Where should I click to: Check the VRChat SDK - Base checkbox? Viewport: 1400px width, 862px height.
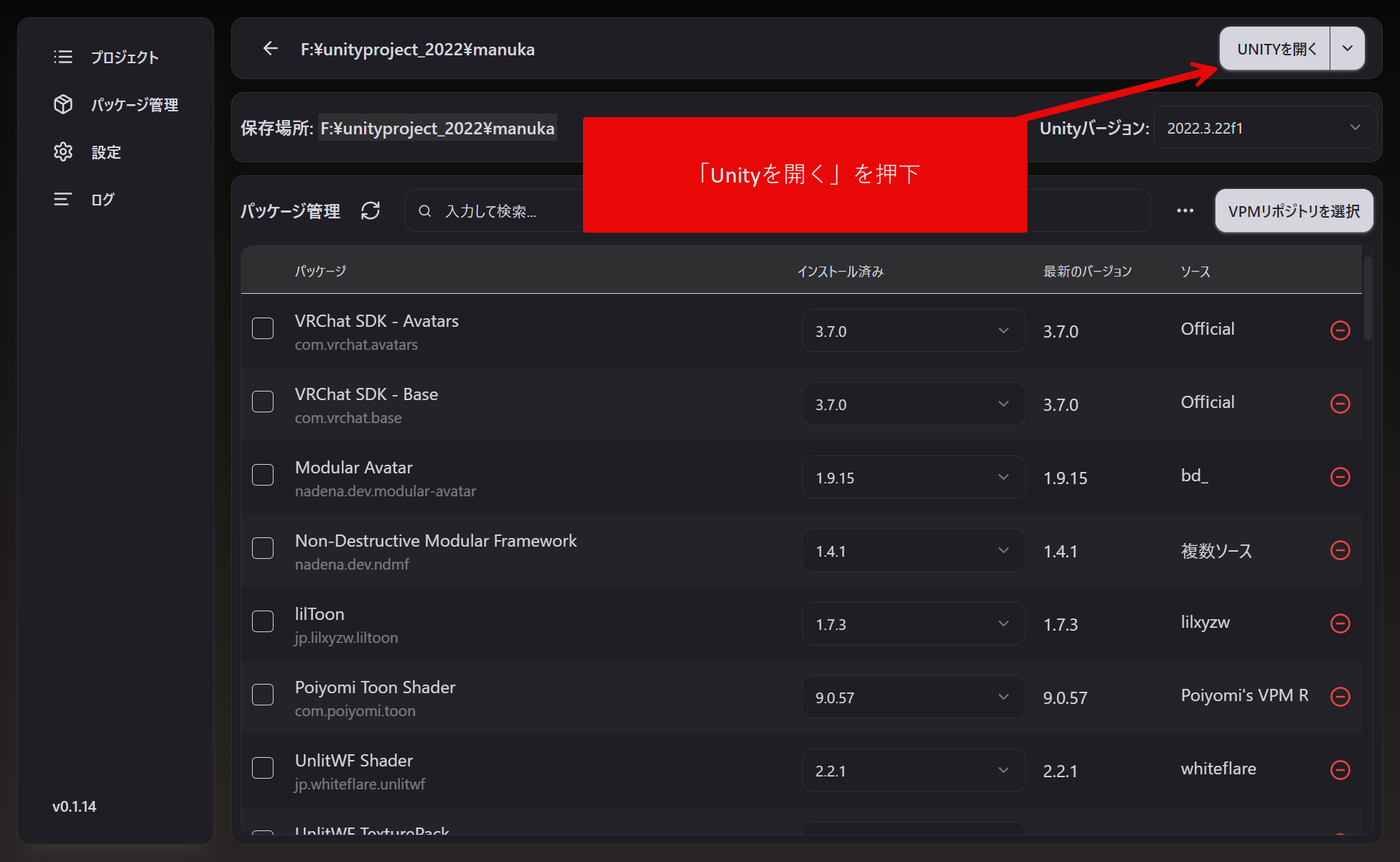263,402
